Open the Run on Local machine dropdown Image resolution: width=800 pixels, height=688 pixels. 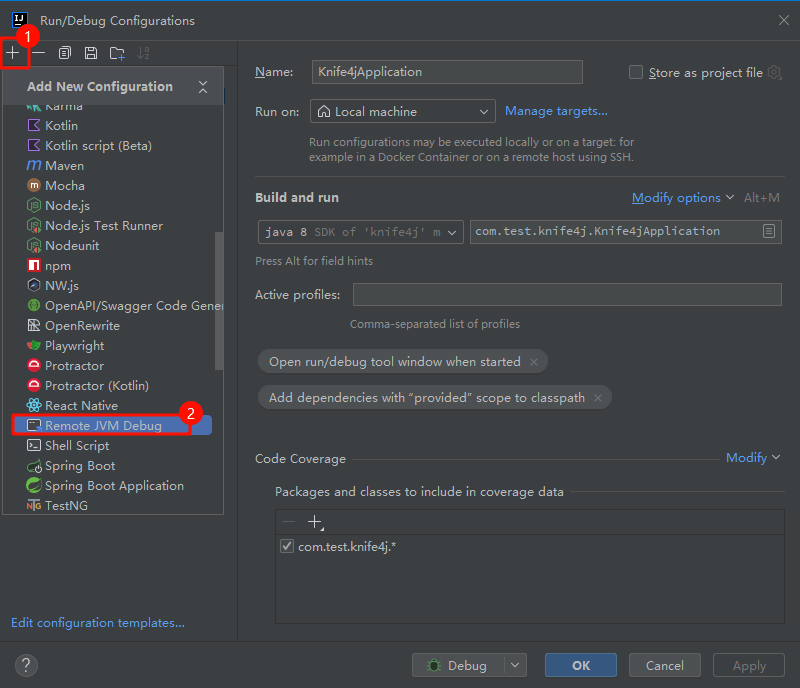[403, 112]
